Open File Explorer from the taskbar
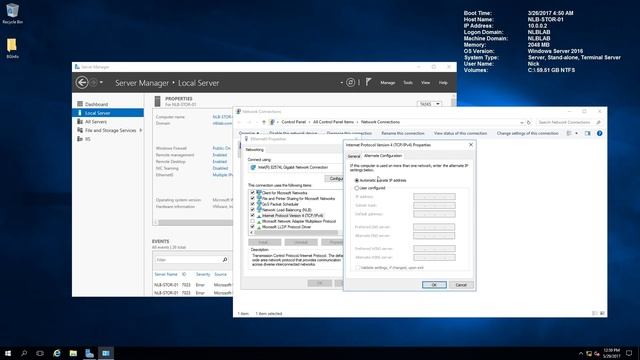This screenshot has width=640, height=360. [x=73, y=353]
